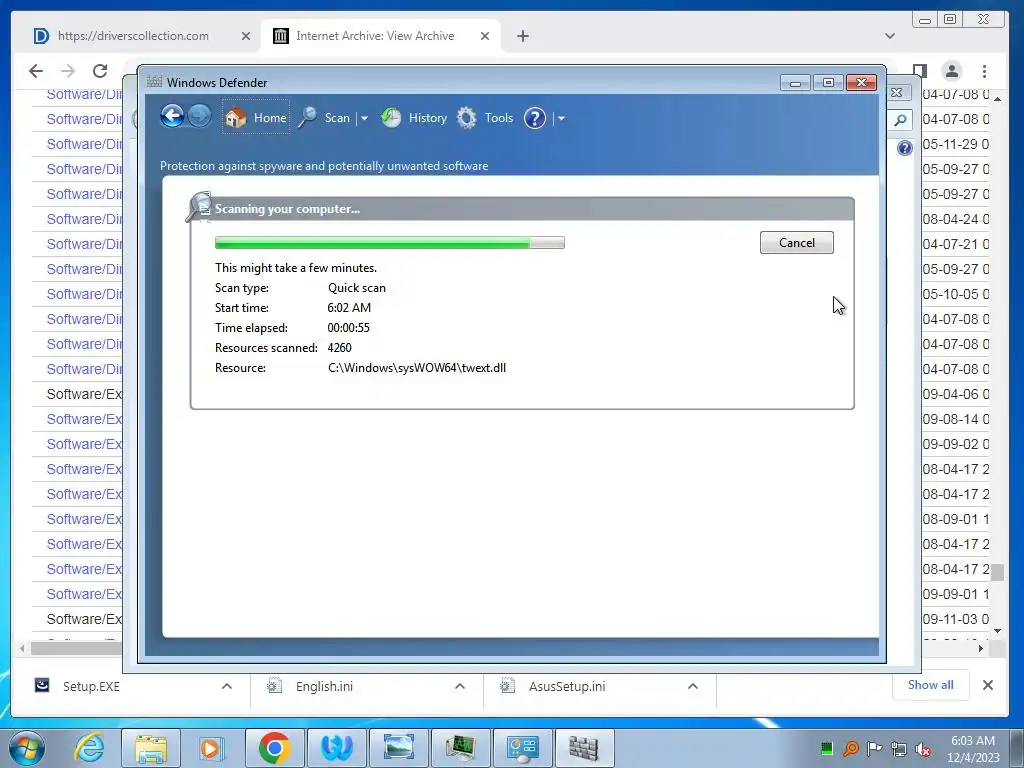Open Windows Explorer from the taskbar
This screenshot has height=768, width=1024.
151,748
